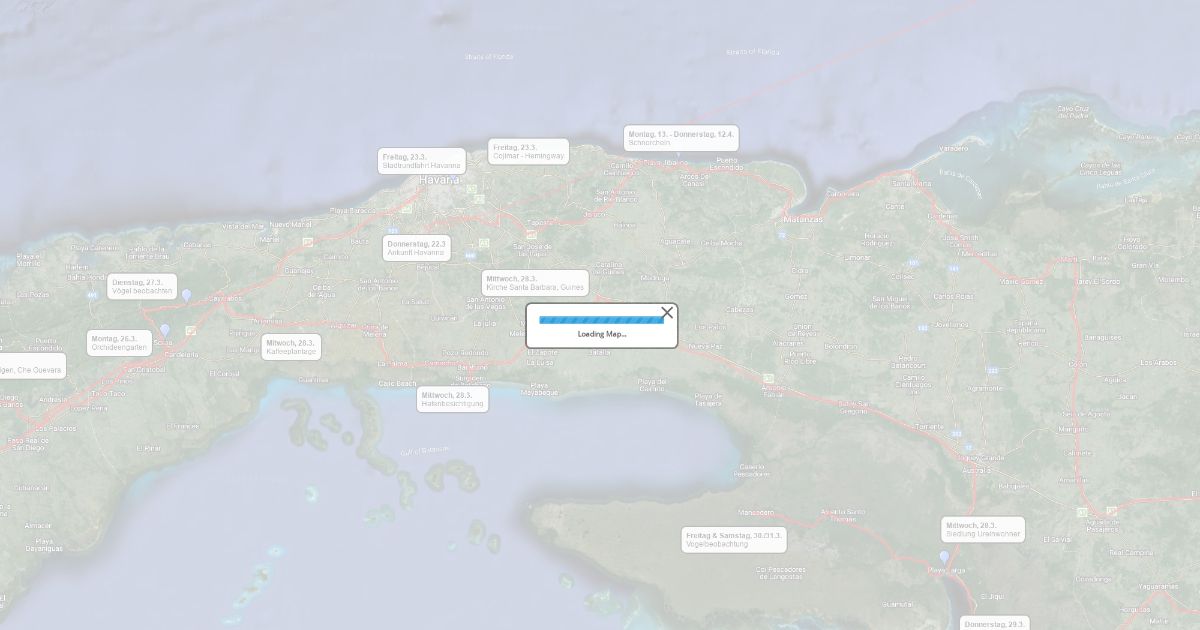Select the blue pin below Orchideengarten label
Viewport: 1200px width, 630px height.
coord(165,330)
